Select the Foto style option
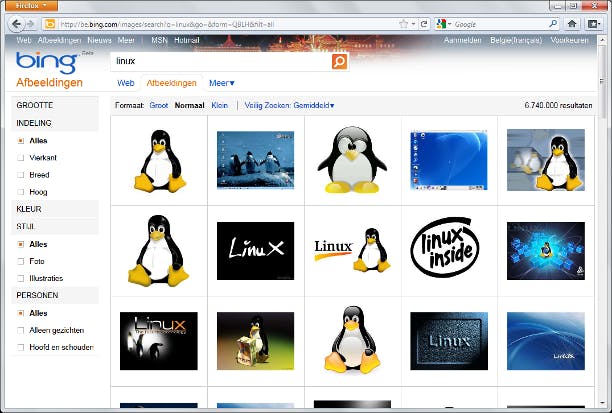Viewport: 612px width, 413px height. [31, 261]
